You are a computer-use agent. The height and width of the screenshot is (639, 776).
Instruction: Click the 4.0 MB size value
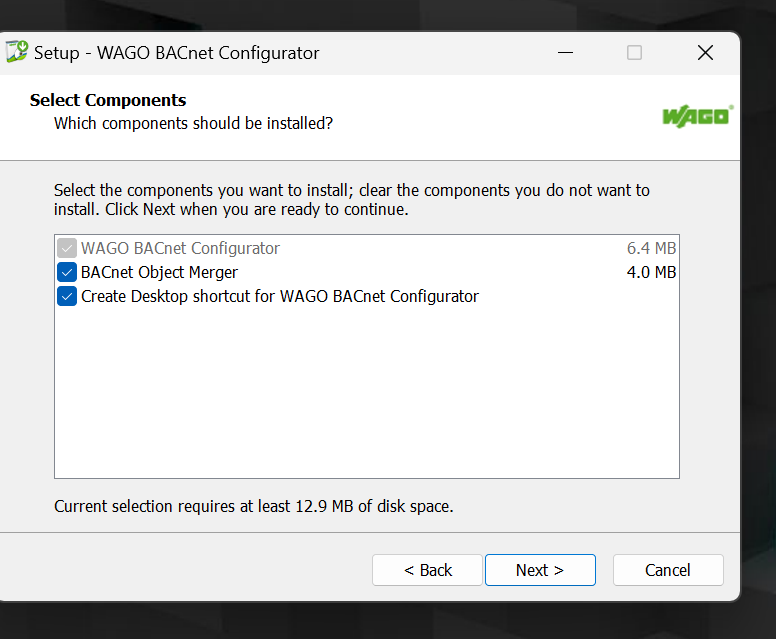click(651, 272)
